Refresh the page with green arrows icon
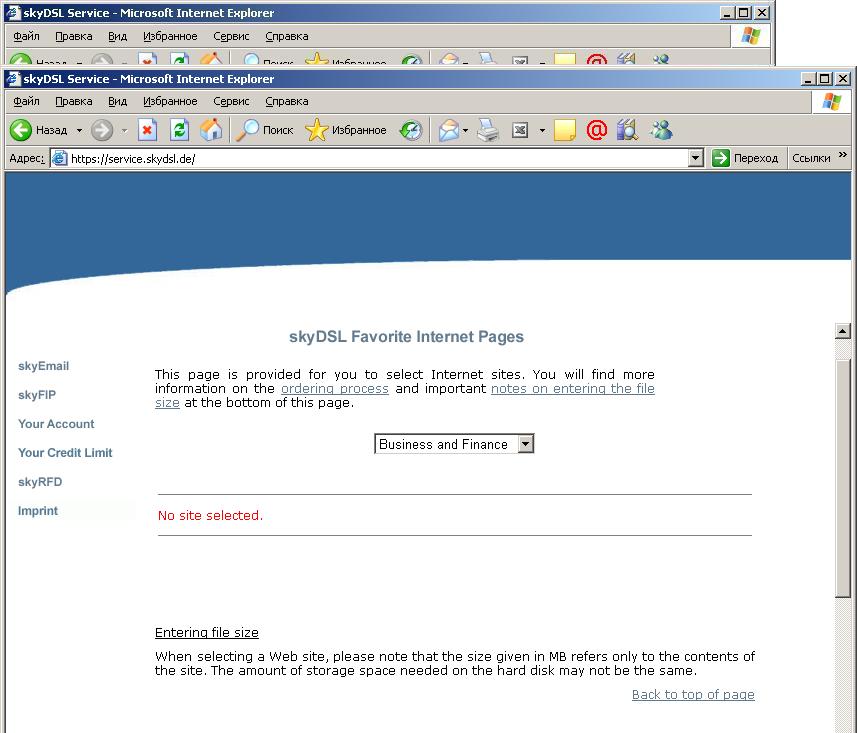The height and width of the screenshot is (733, 857). click(179, 130)
